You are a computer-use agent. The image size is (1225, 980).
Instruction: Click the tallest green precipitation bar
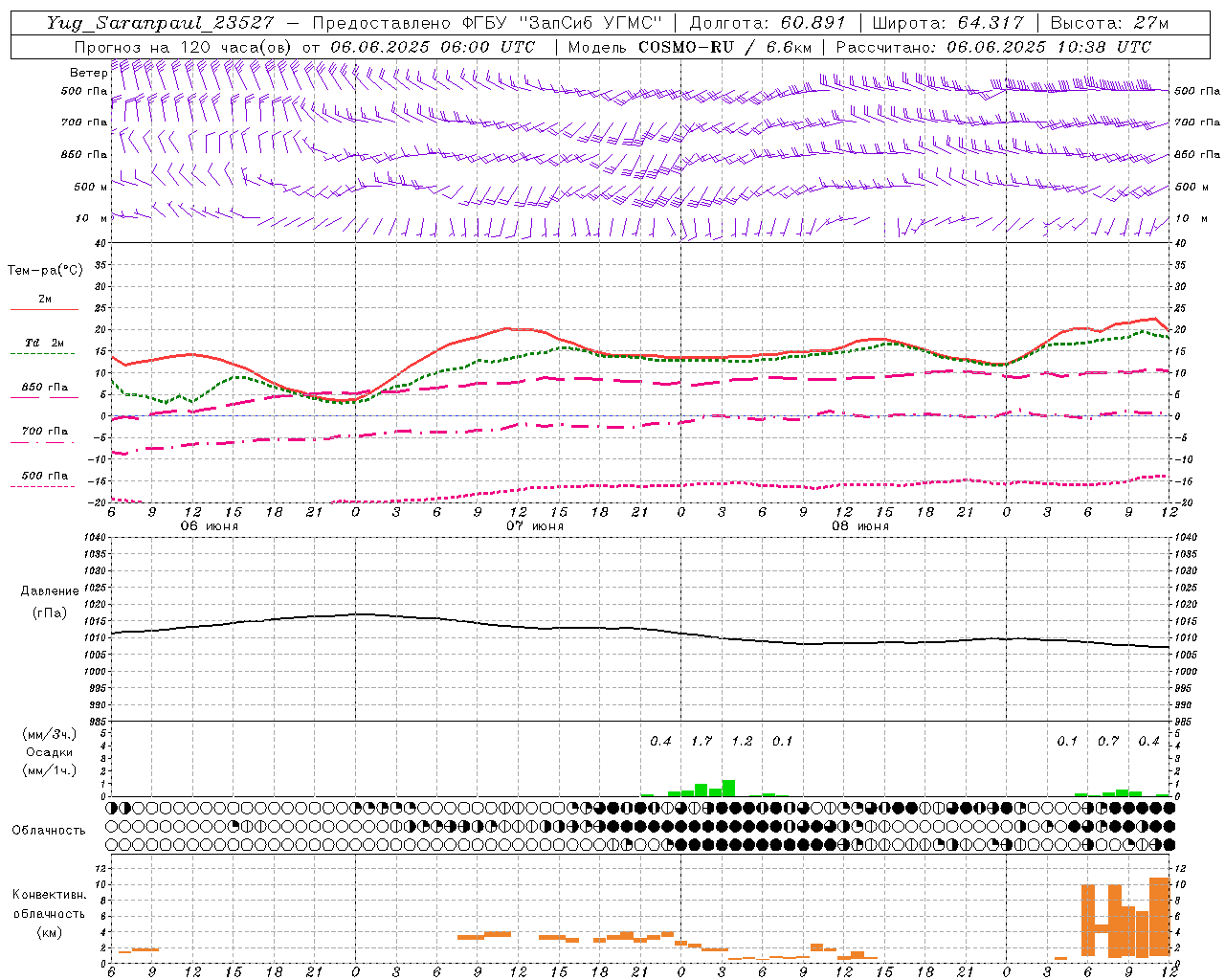click(728, 789)
